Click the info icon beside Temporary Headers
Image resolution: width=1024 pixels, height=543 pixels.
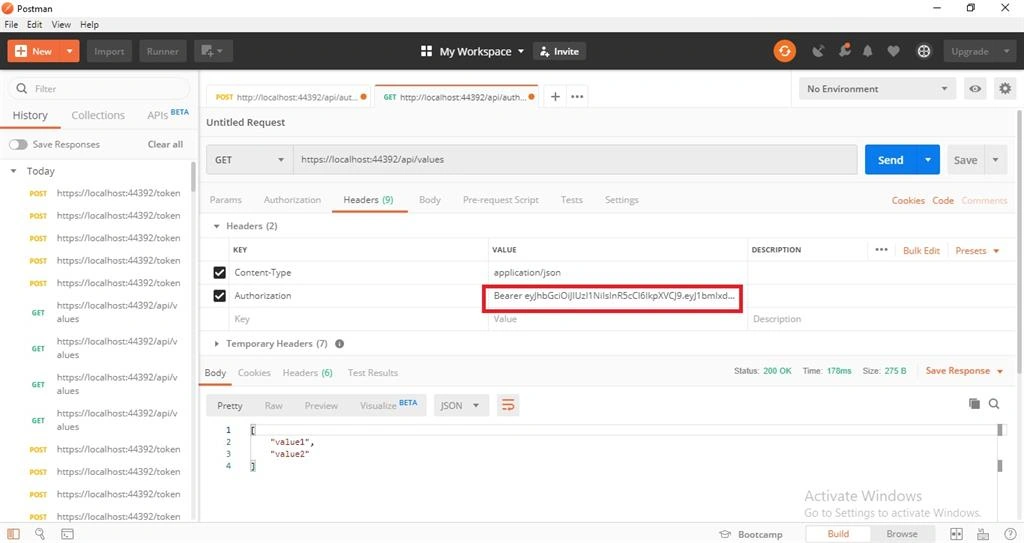pos(340,344)
